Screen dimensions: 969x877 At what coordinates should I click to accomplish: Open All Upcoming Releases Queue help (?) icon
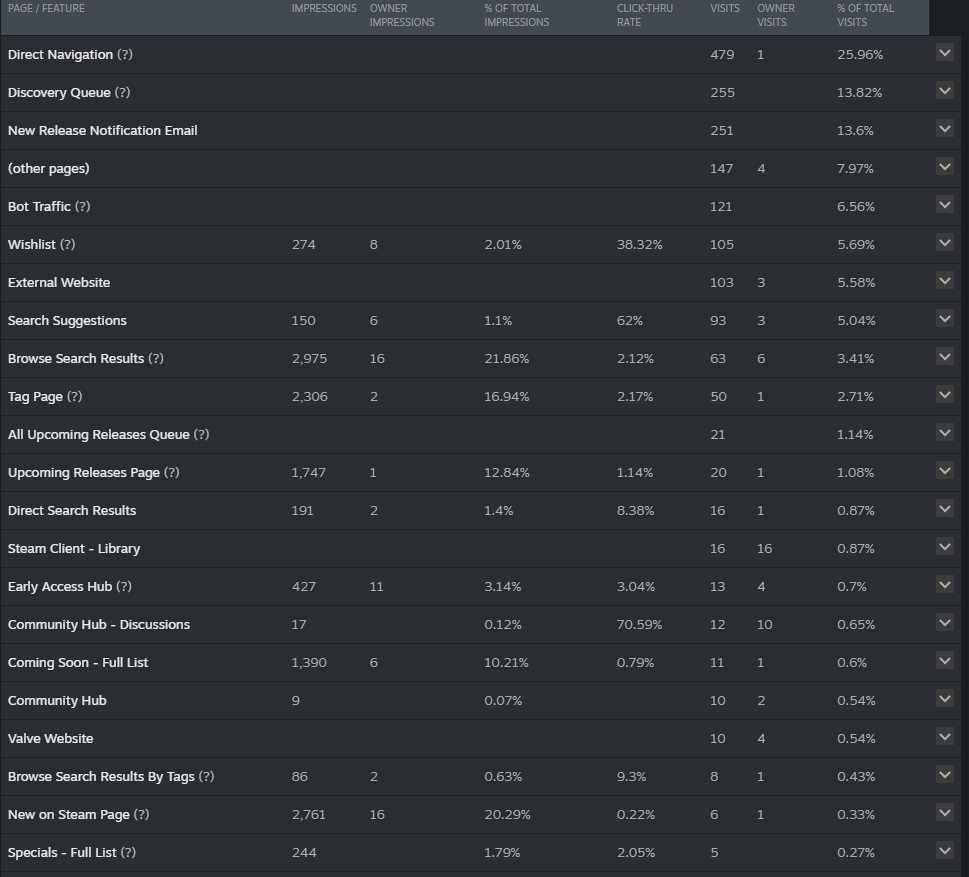pos(201,434)
